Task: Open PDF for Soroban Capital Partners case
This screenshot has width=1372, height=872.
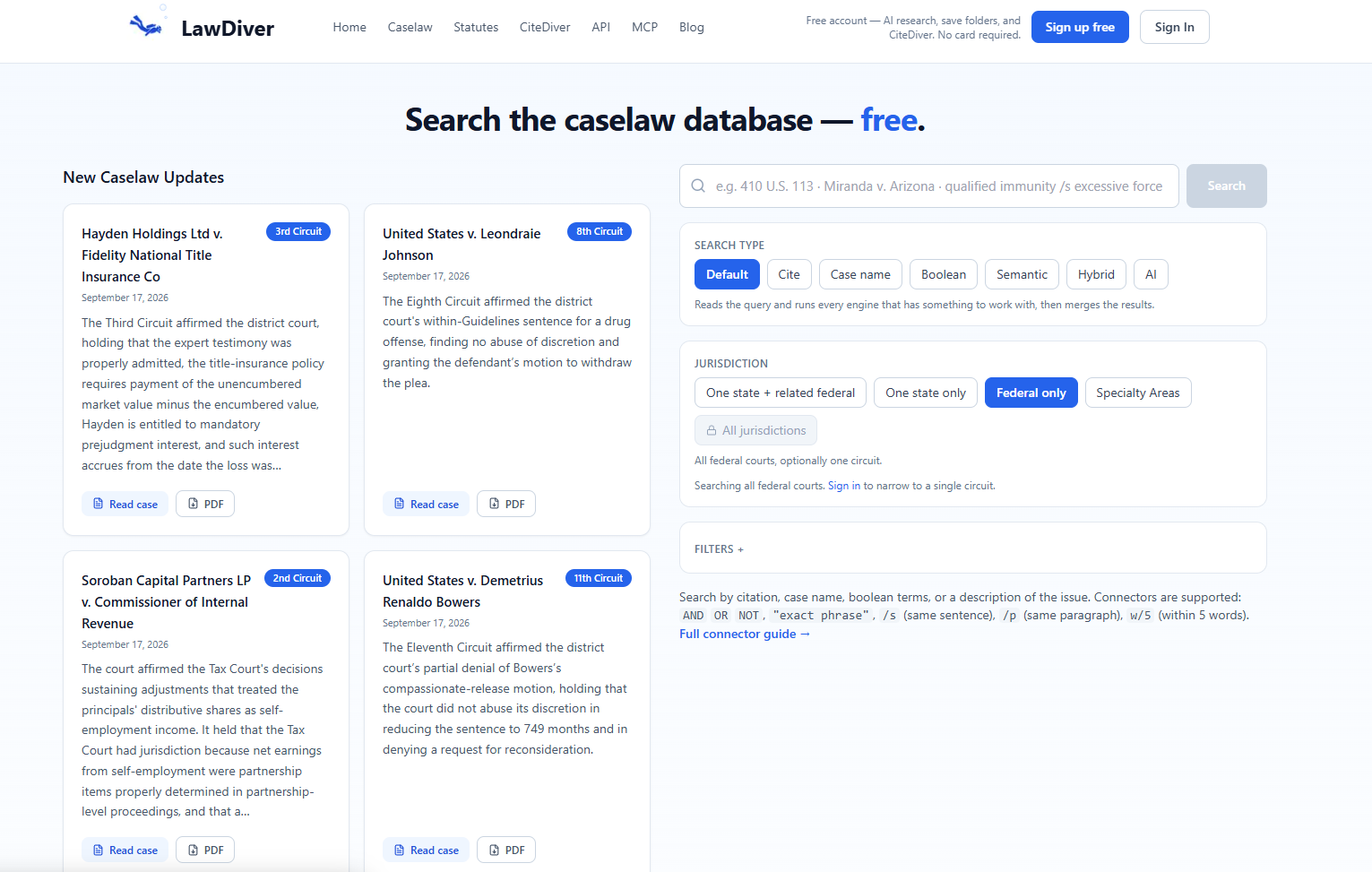Action: tap(205, 850)
